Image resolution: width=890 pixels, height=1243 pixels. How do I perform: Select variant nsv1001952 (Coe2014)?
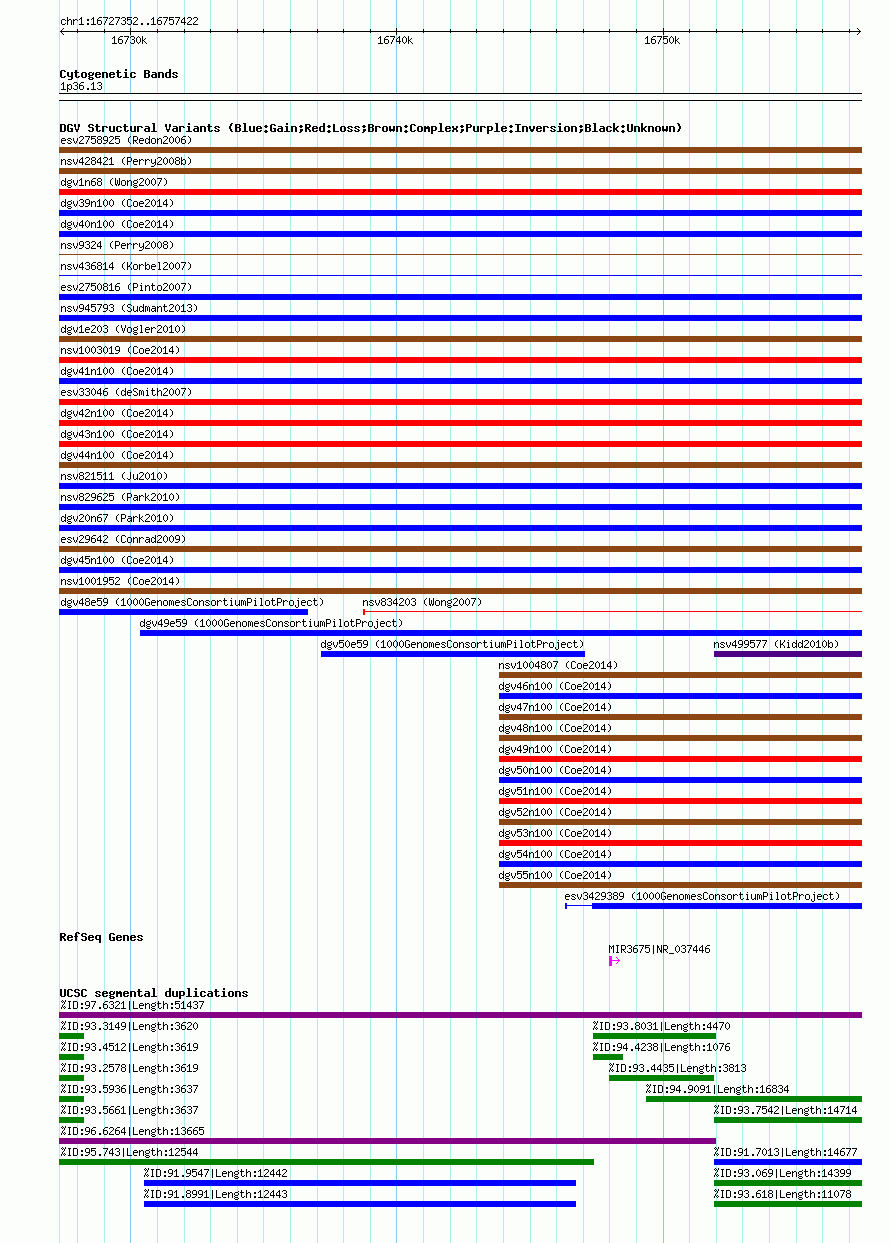(x=120, y=581)
